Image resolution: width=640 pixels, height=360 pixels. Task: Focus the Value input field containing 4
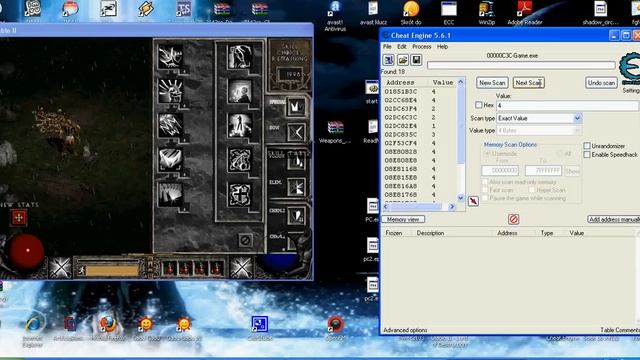pos(567,105)
